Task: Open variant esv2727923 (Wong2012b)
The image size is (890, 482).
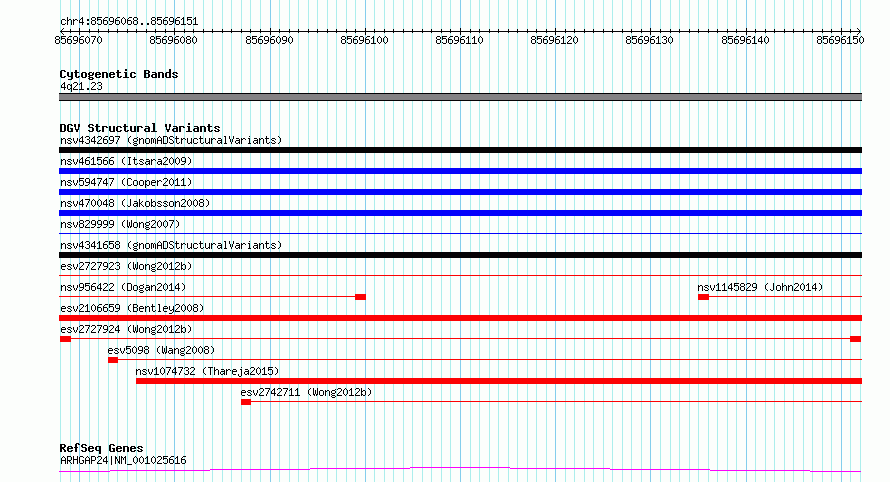Action: point(126,266)
